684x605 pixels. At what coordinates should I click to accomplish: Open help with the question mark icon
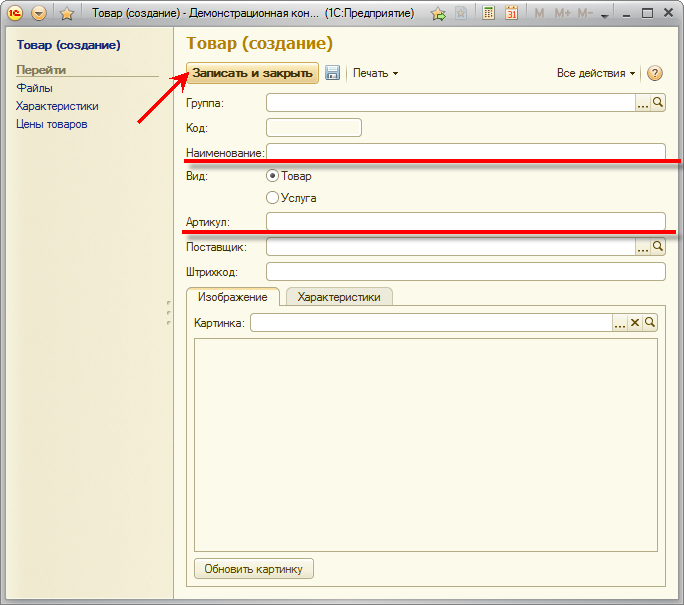pos(655,73)
